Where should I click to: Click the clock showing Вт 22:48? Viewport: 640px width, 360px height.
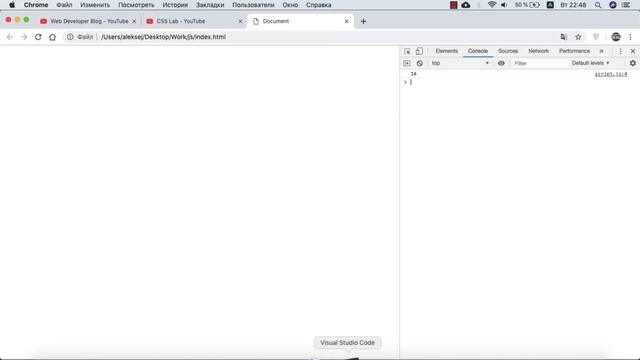pos(573,5)
